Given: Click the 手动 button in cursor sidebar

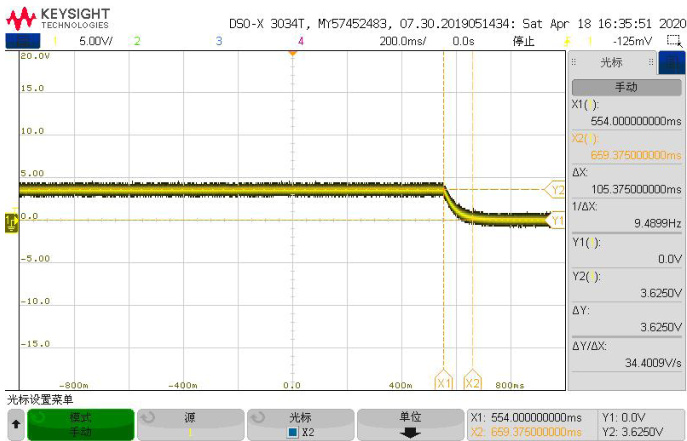Looking at the screenshot, I should click(626, 87).
